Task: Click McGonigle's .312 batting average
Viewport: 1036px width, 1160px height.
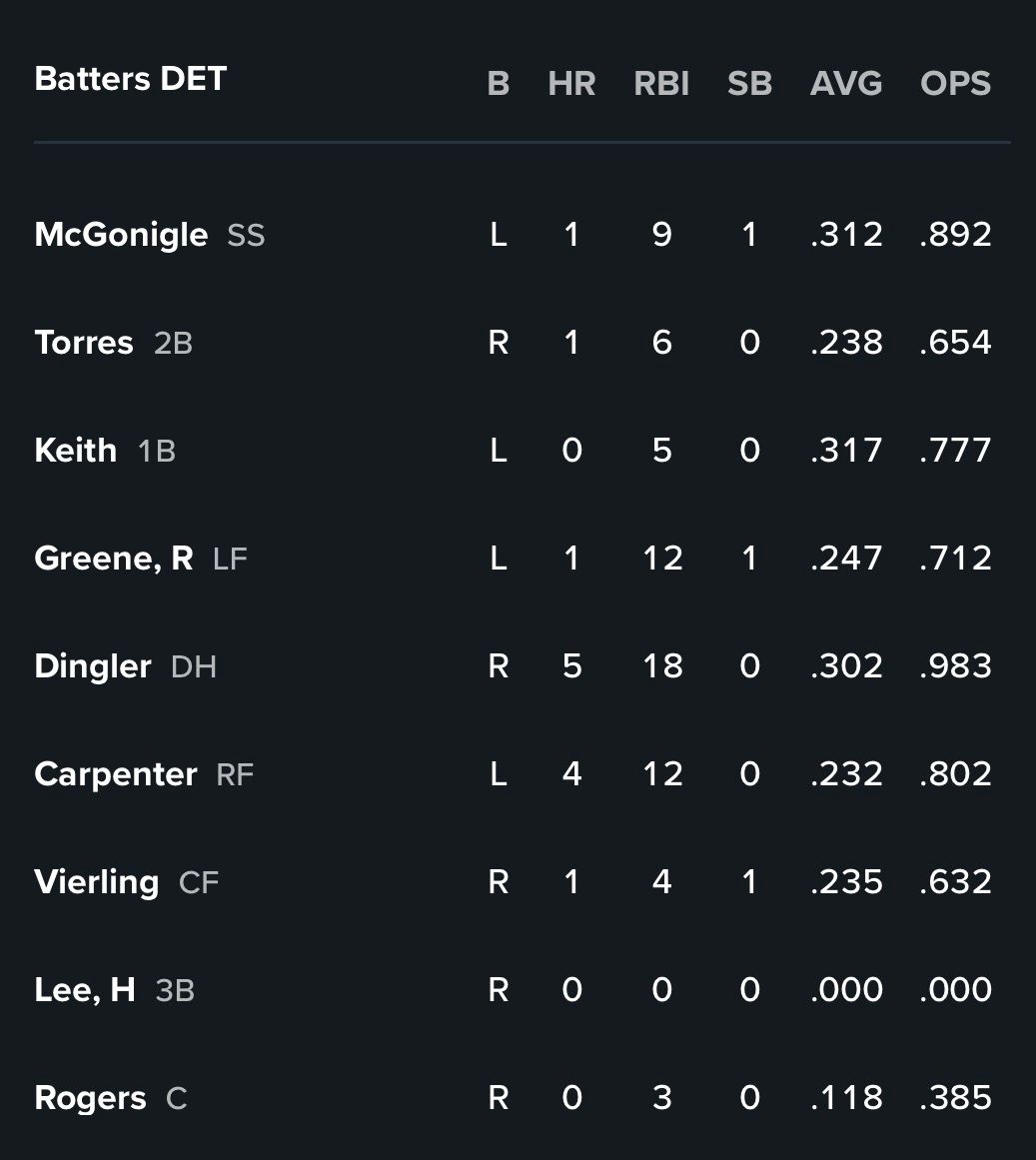Action: point(846,235)
